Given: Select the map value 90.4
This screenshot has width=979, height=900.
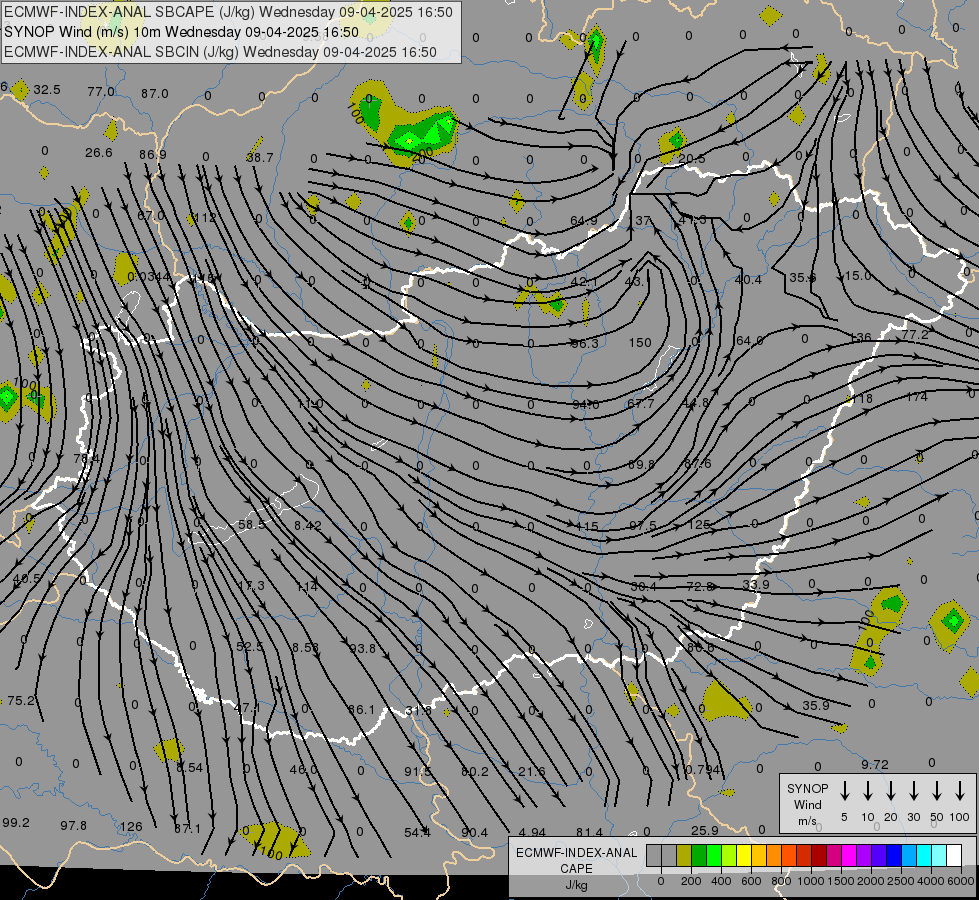Looking at the screenshot, I should point(475,833).
